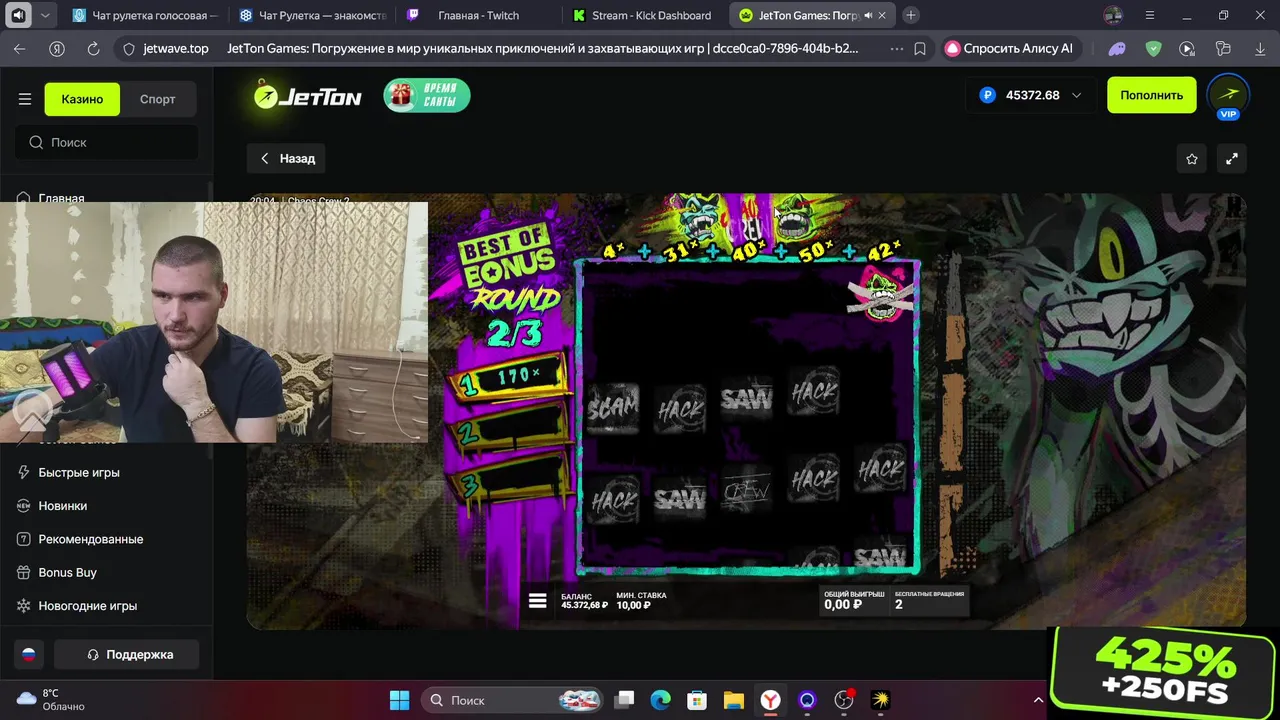Click the SCAM symbol on the reels
The image size is (1280, 720).
613,408
